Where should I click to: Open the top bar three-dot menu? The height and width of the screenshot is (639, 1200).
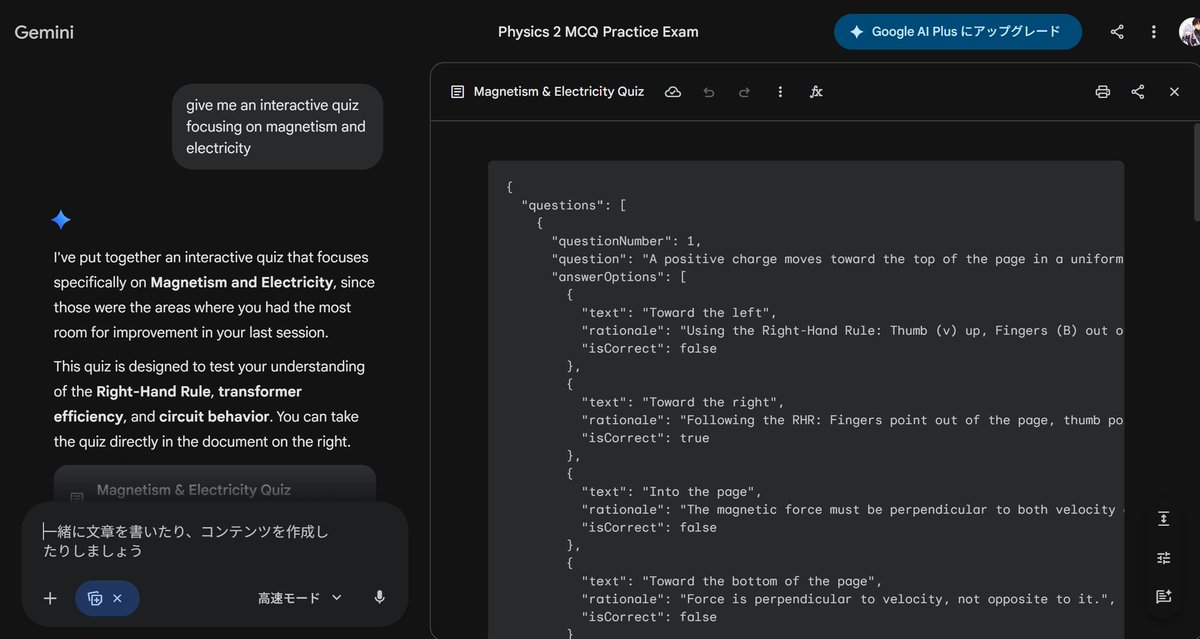point(1154,32)
